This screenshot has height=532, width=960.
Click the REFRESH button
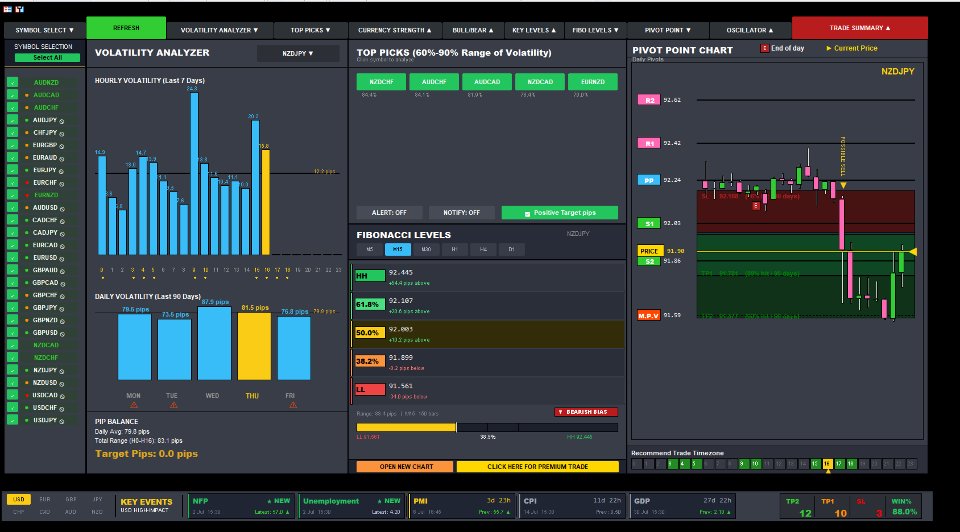pos(126,28)
